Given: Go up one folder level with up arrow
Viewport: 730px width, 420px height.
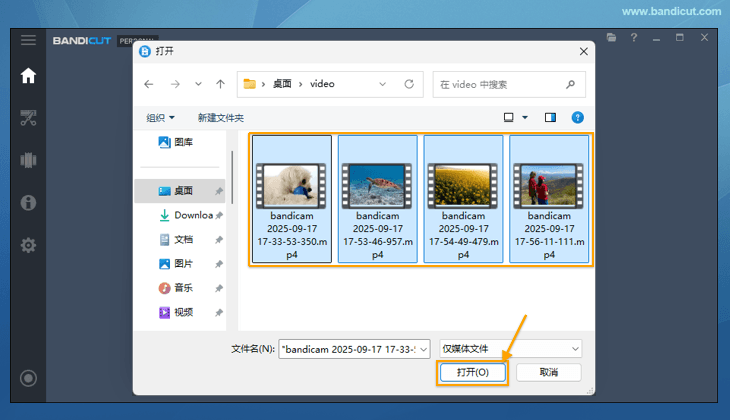Looking at the screenshot, I should 221,84.
